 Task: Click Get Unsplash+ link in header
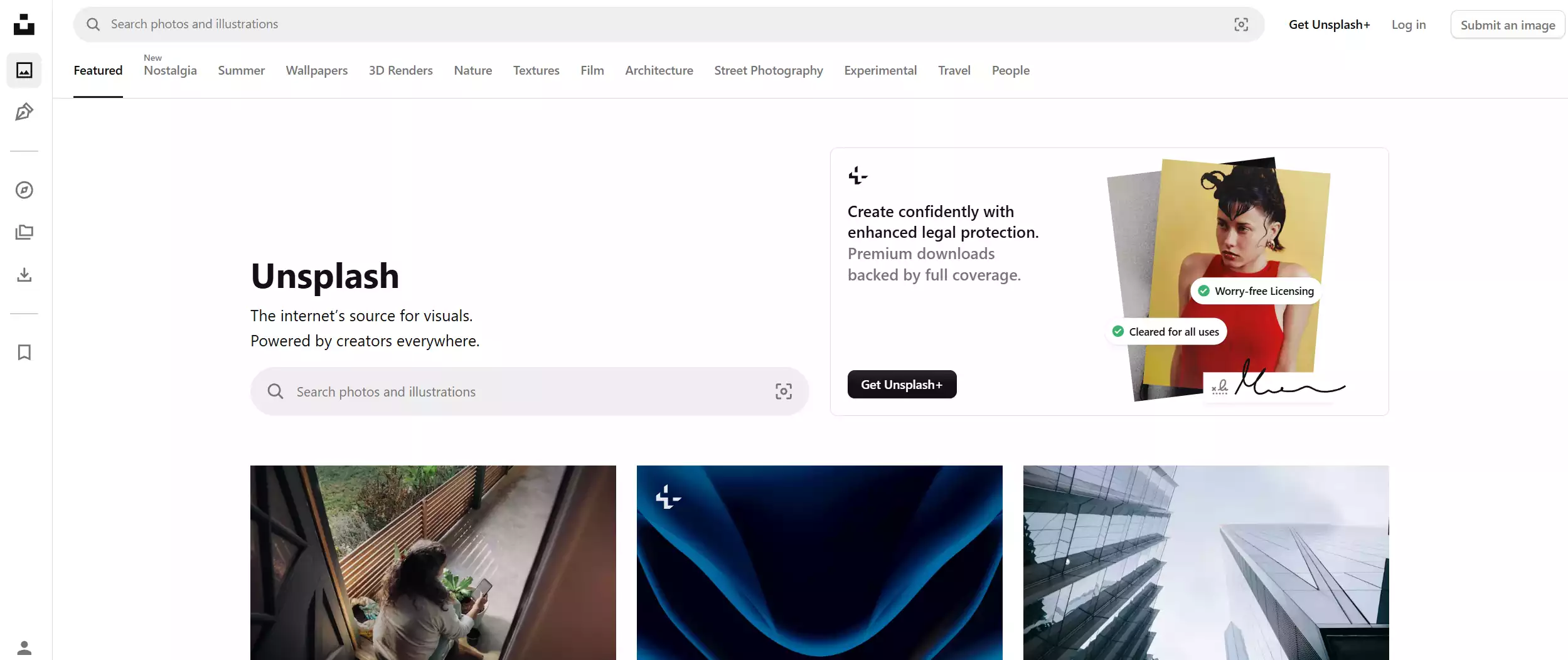tap(1330, 24)
